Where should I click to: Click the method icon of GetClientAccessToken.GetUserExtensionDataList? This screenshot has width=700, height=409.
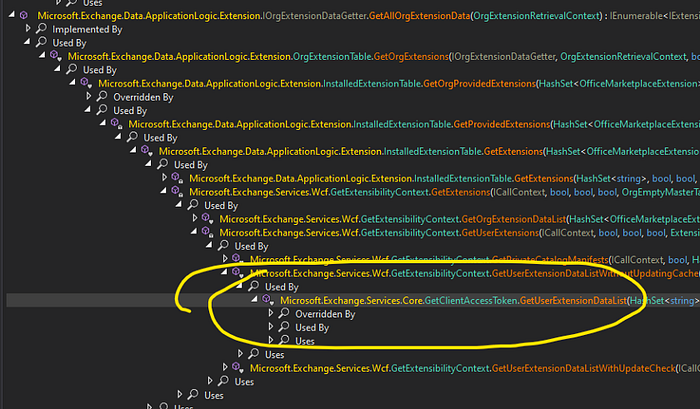click(268, 300)
